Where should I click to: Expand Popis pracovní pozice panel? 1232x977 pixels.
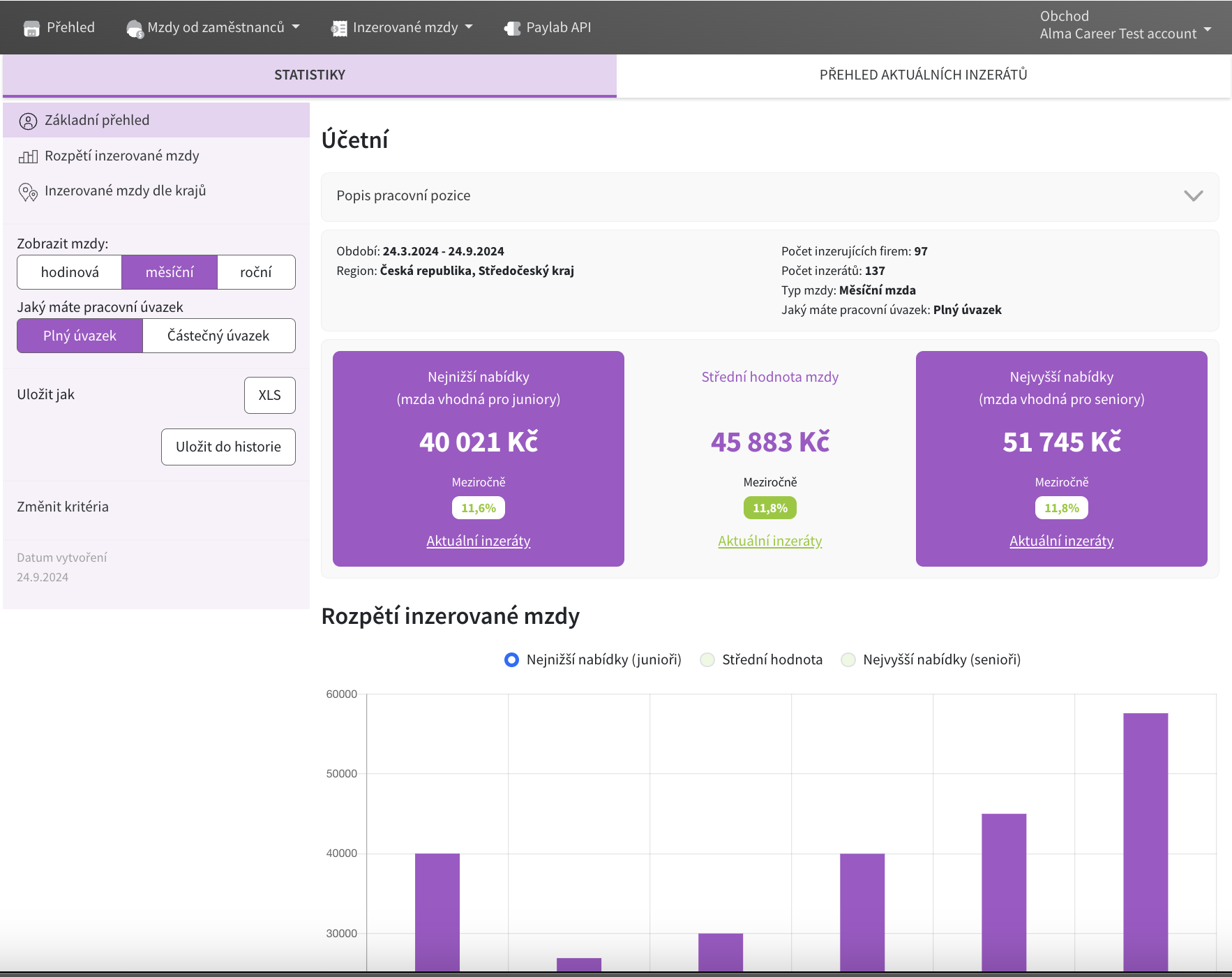tap(769, 196)
